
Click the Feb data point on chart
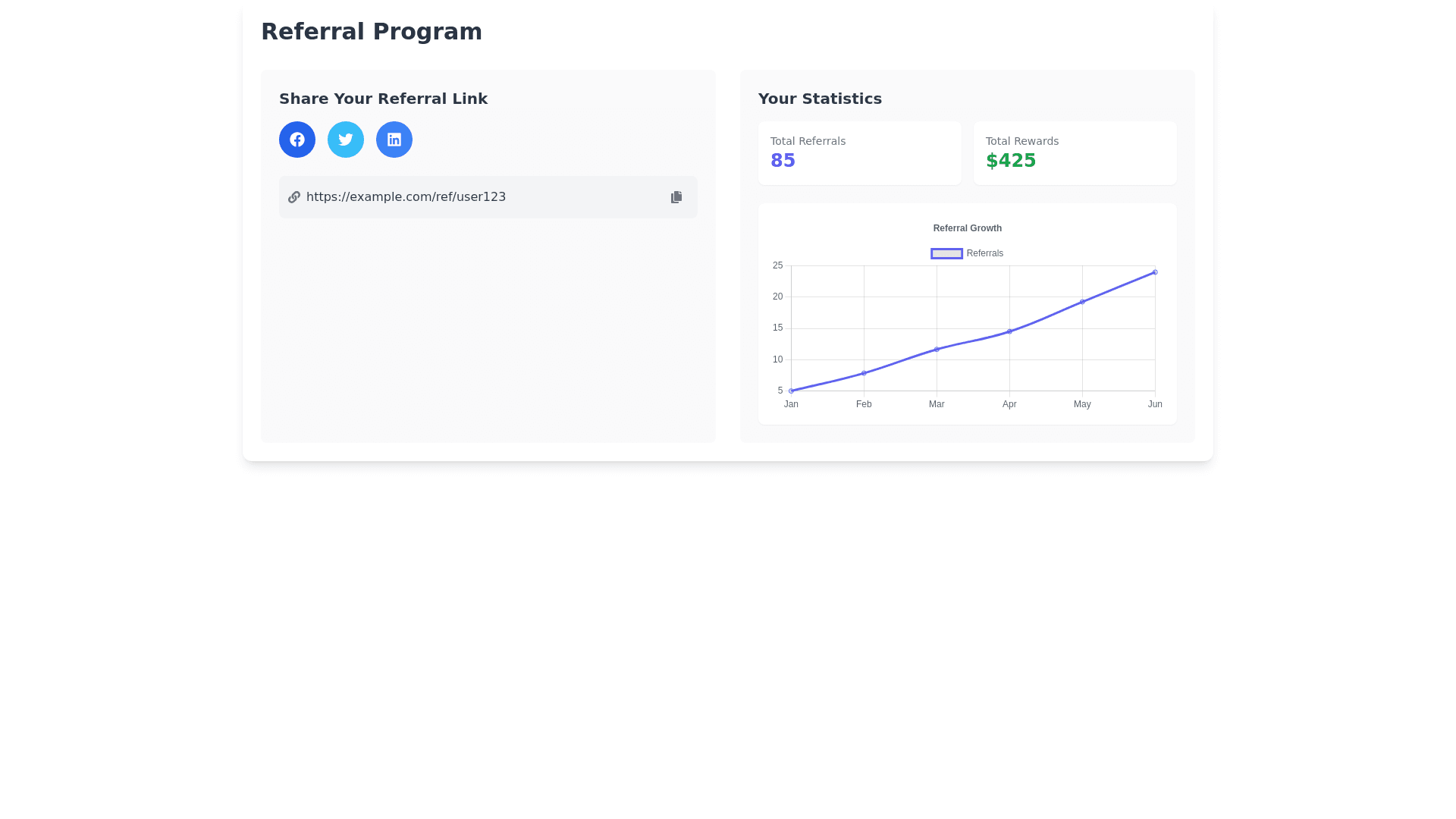click(864, 373)
